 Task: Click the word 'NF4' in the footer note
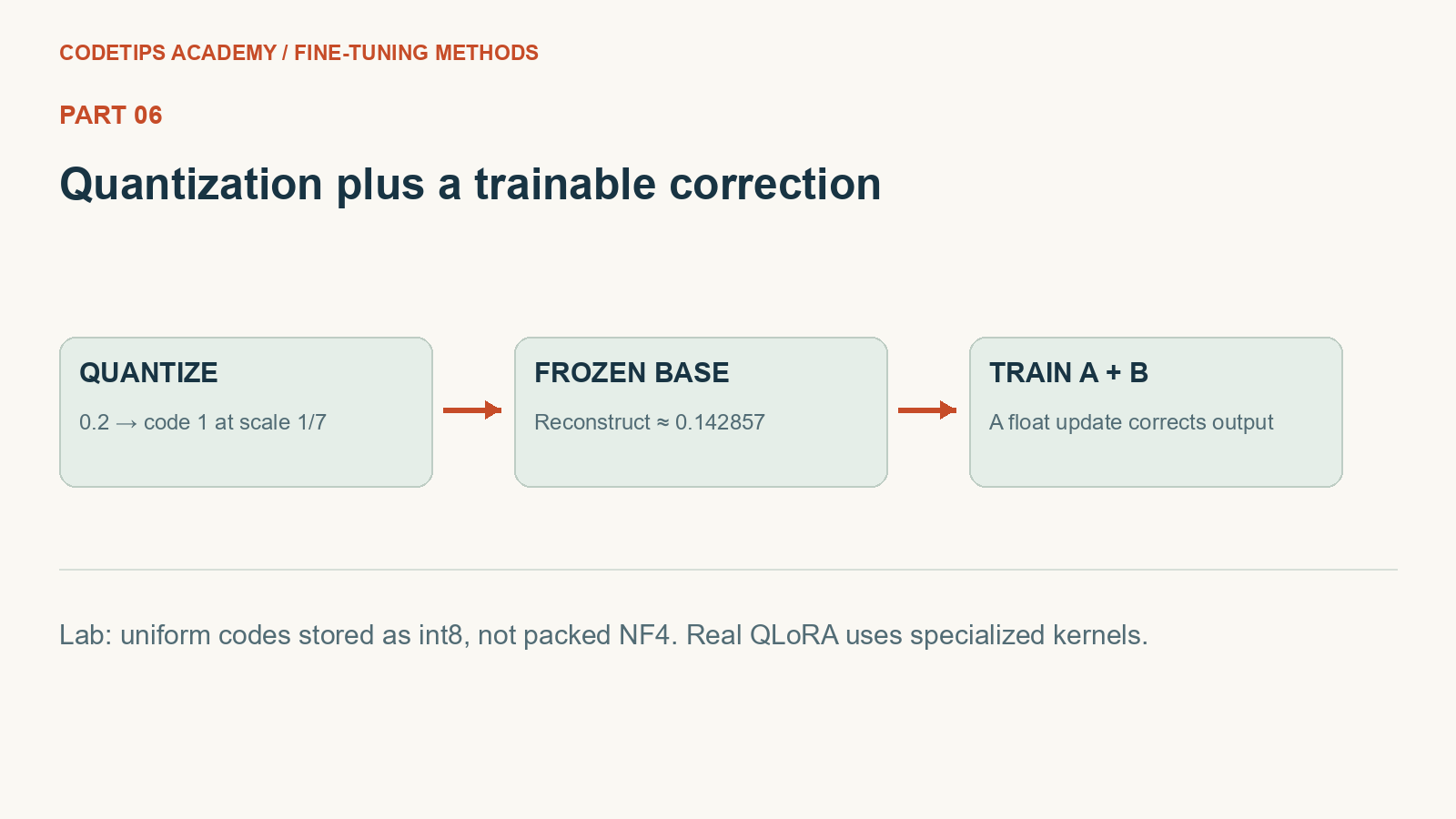[x=644, y=635]
